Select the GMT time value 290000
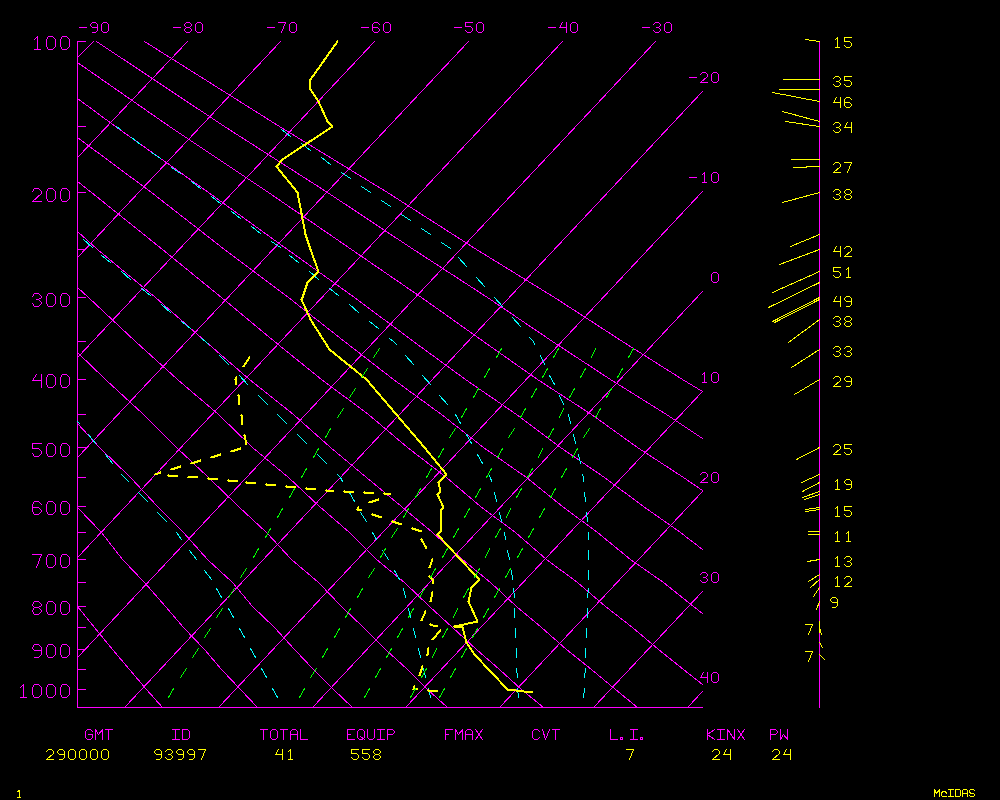This screenshot has width=1000, height=800. [77, 755]
